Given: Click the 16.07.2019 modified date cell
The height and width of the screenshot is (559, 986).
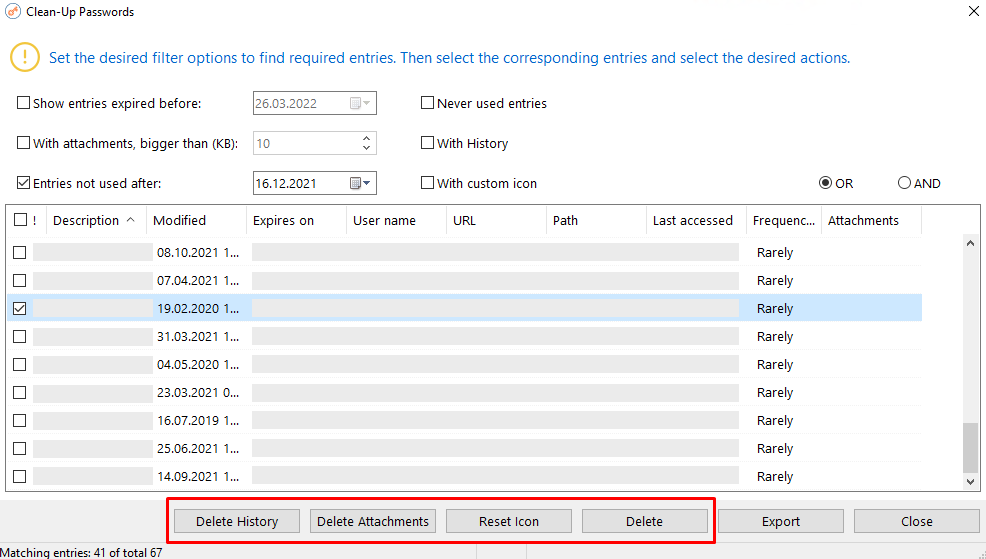Looking at the screenshot, I should click(197, 420).
